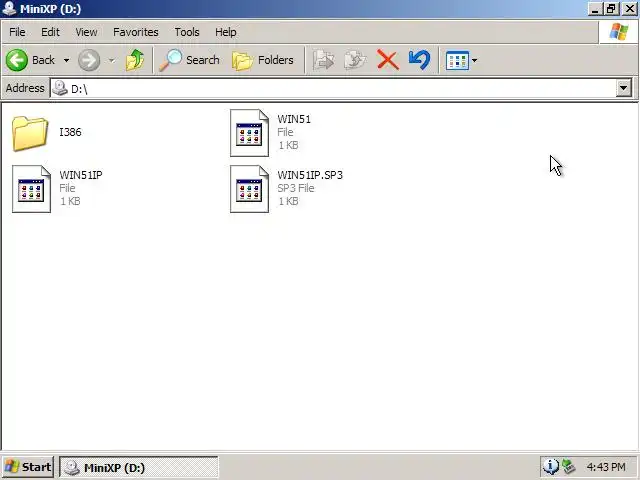Click the network tray icon
Viewport: 640px width, 480px height.
[x=569, y=467]
